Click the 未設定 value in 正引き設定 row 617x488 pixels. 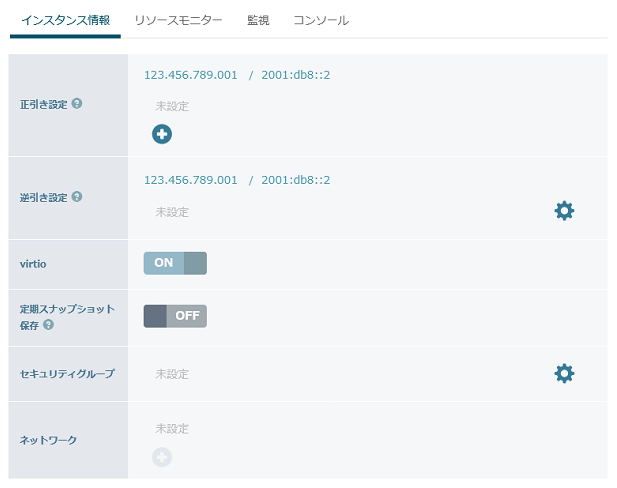172,106
